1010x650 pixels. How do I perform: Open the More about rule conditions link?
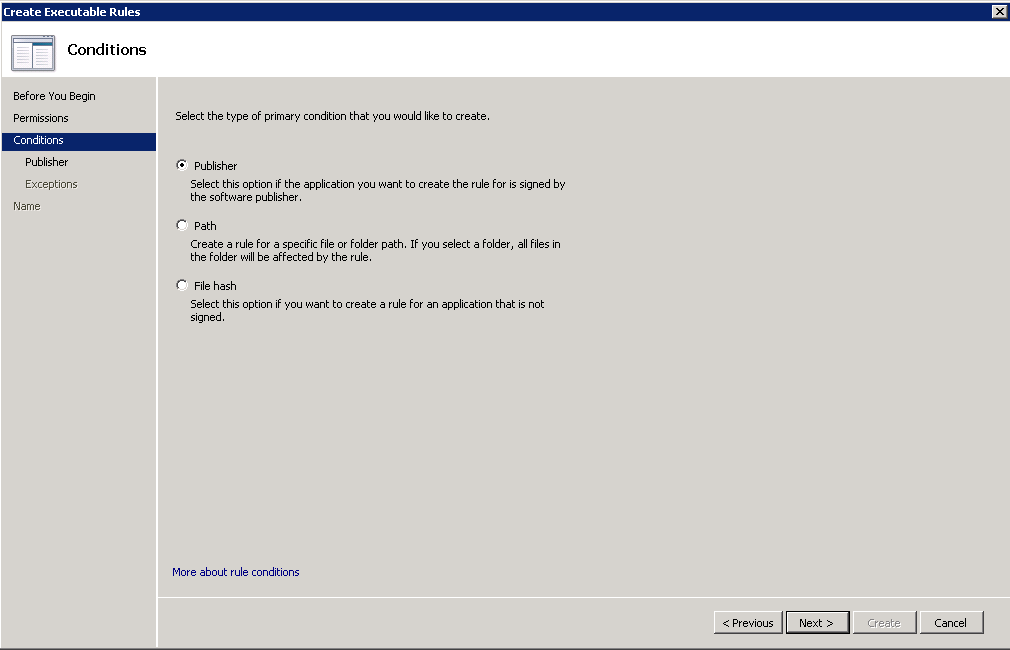235,572
